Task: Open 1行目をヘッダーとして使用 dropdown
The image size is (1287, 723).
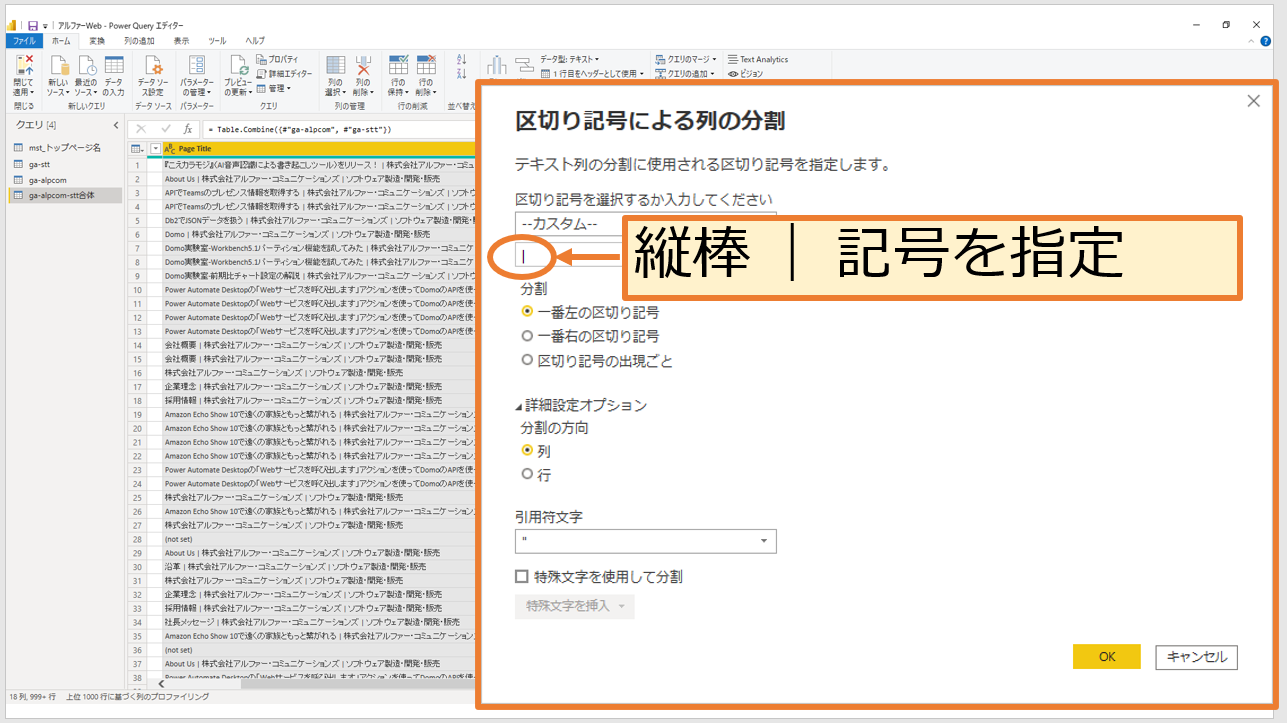Action: pos(591,74)
